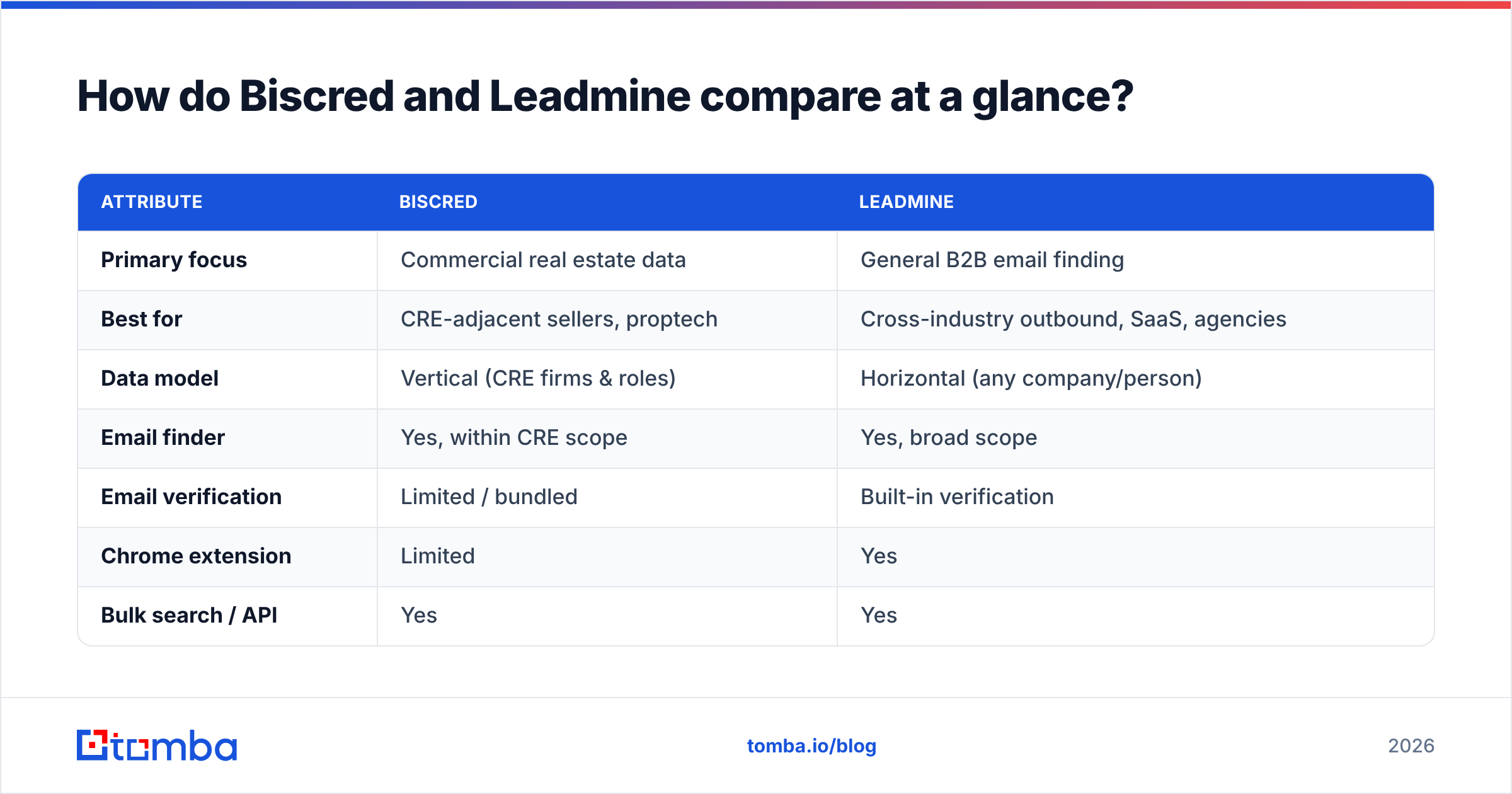Select the BISCRED column header

click(x=438, y=202)
